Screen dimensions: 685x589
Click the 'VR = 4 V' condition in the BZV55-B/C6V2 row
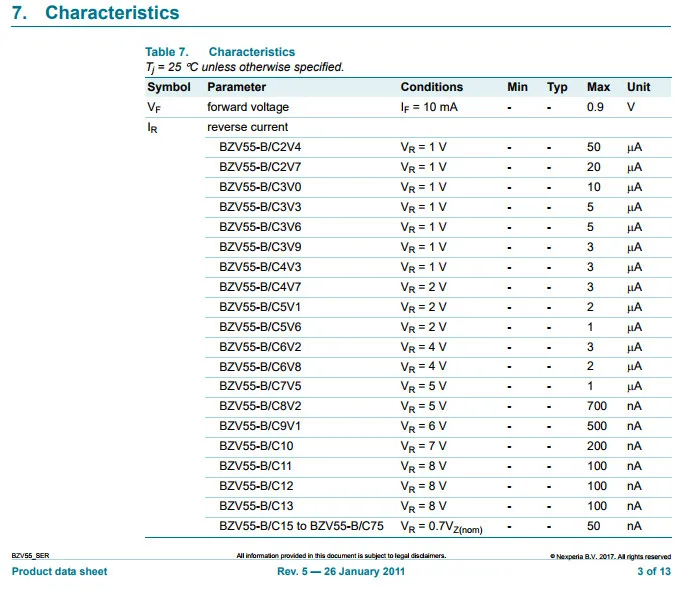(423, 347)
